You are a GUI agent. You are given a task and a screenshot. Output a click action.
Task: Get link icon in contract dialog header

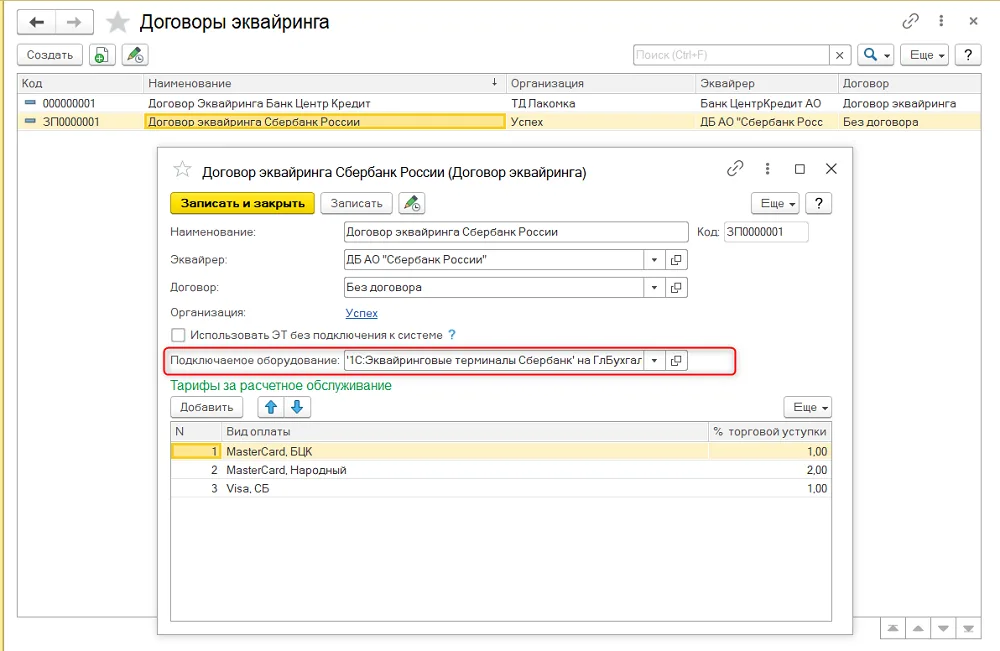coord(735,169)
